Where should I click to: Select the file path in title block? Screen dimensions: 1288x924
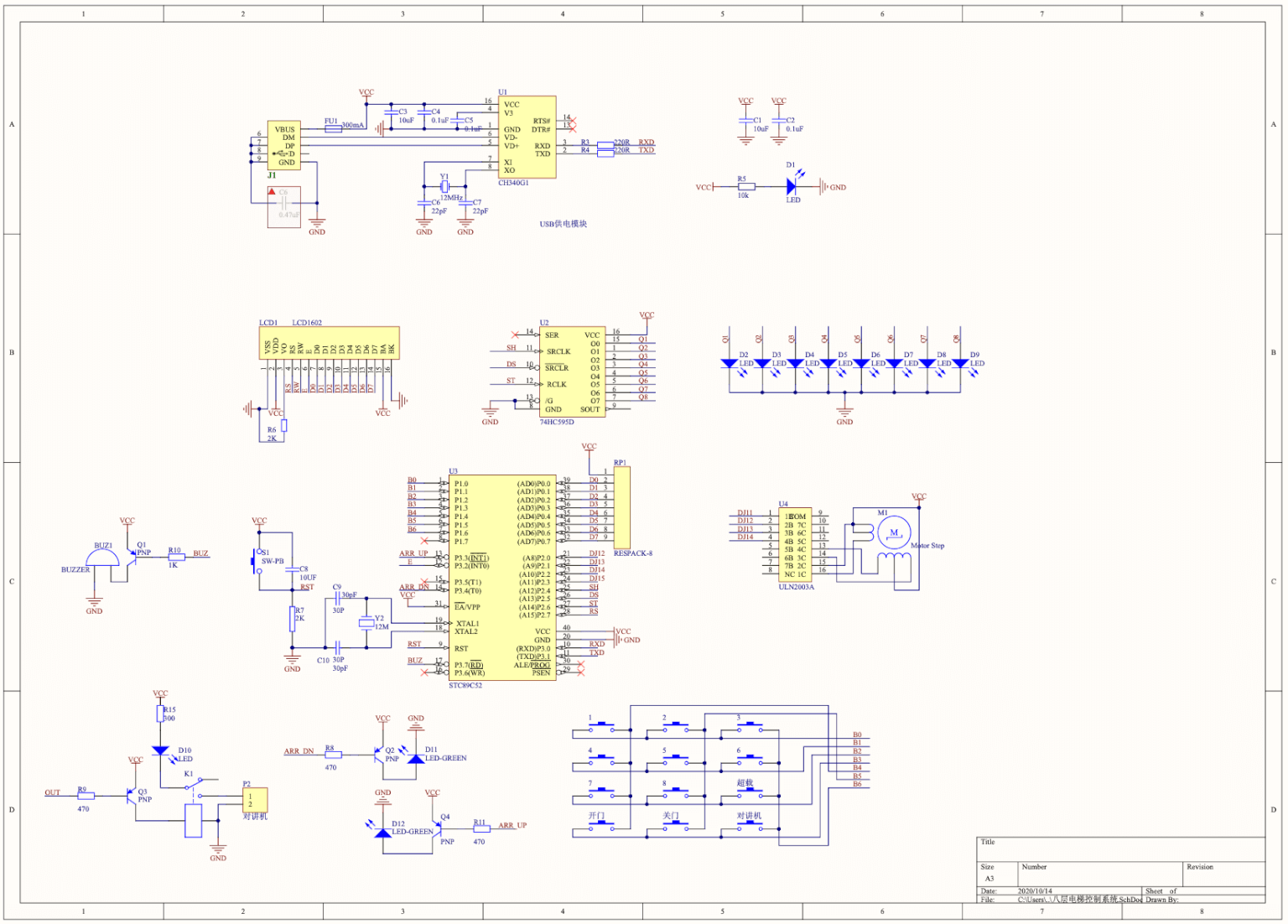click(1080, 900)
